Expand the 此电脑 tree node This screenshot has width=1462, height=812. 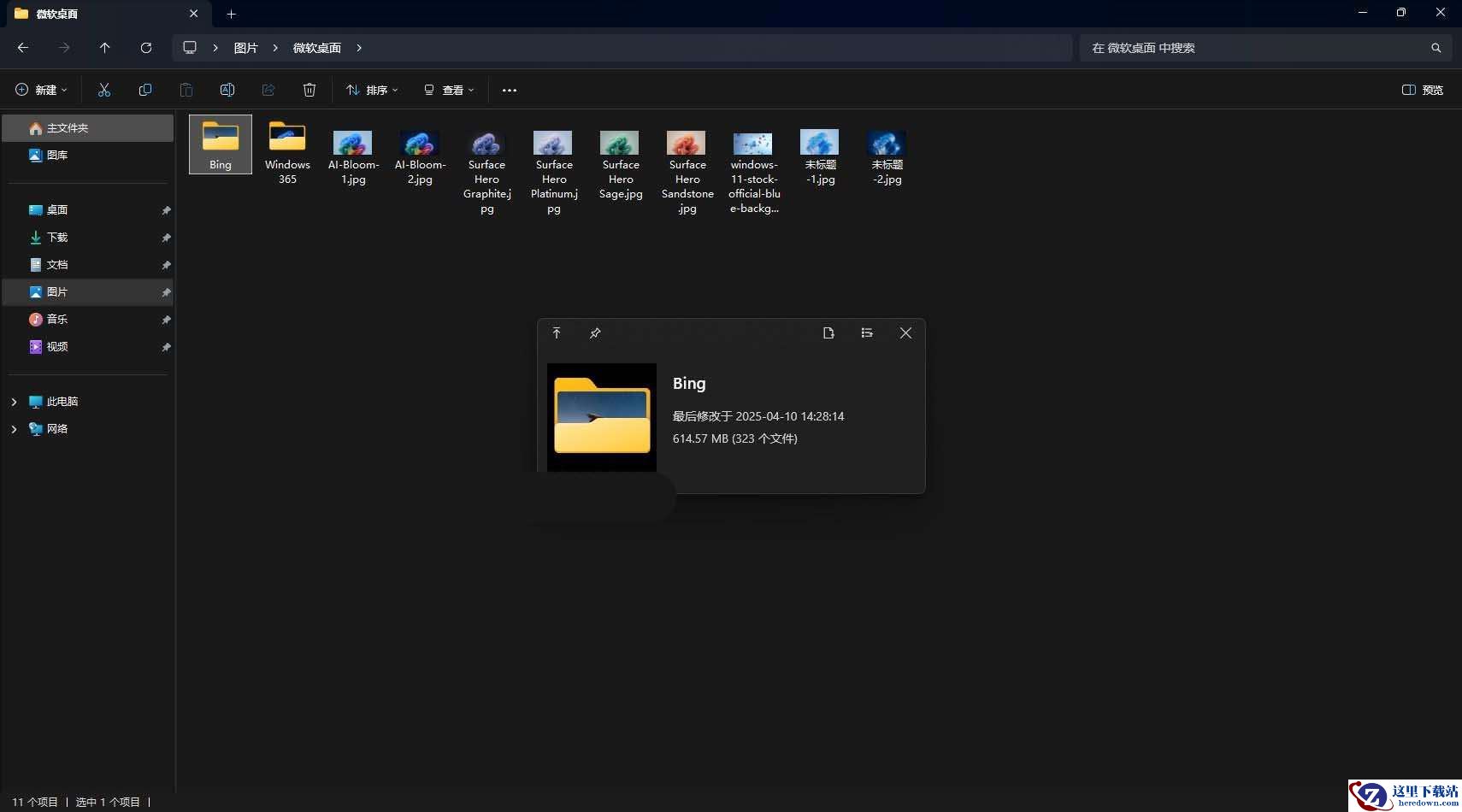click(14, 402)
